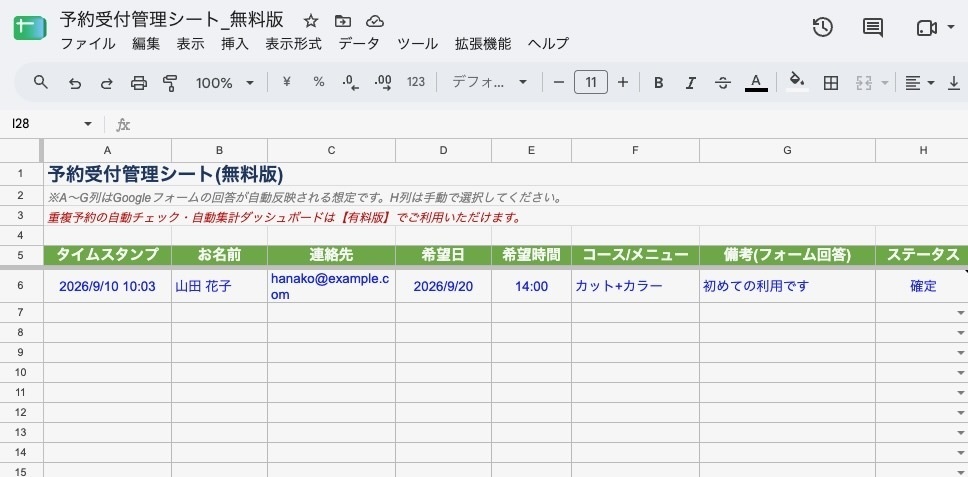Screen dimensions: 968x477
Task: Select the カット+カラー cell
Action: click(635, 286)
